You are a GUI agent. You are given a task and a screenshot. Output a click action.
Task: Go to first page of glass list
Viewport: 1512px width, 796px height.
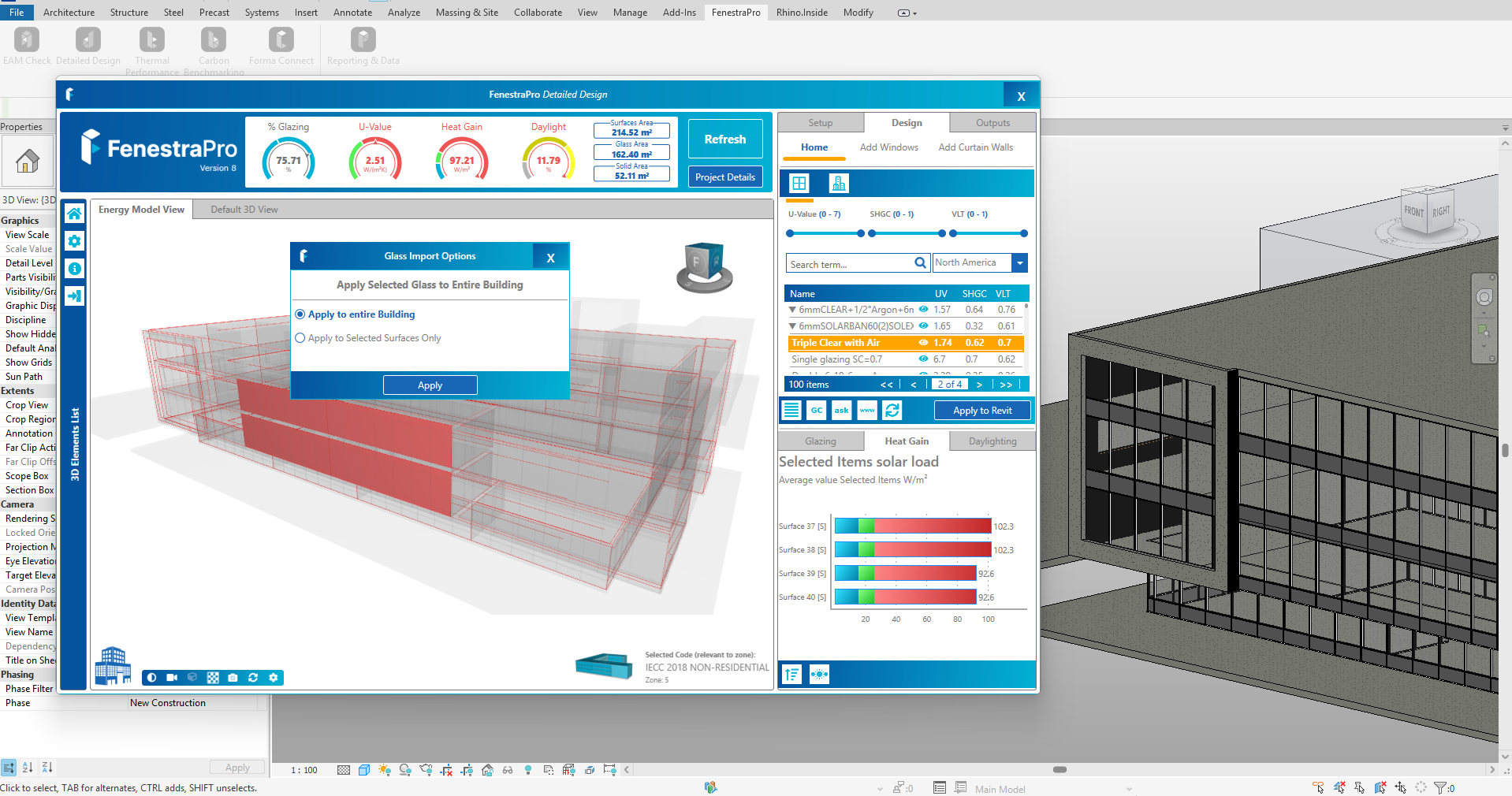(887, 385)
